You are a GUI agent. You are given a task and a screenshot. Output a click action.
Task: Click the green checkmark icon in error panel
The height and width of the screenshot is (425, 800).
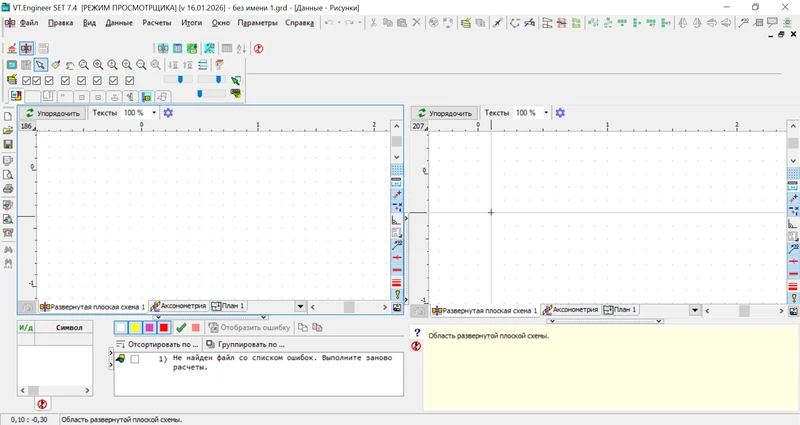click(x=181, y=327)
